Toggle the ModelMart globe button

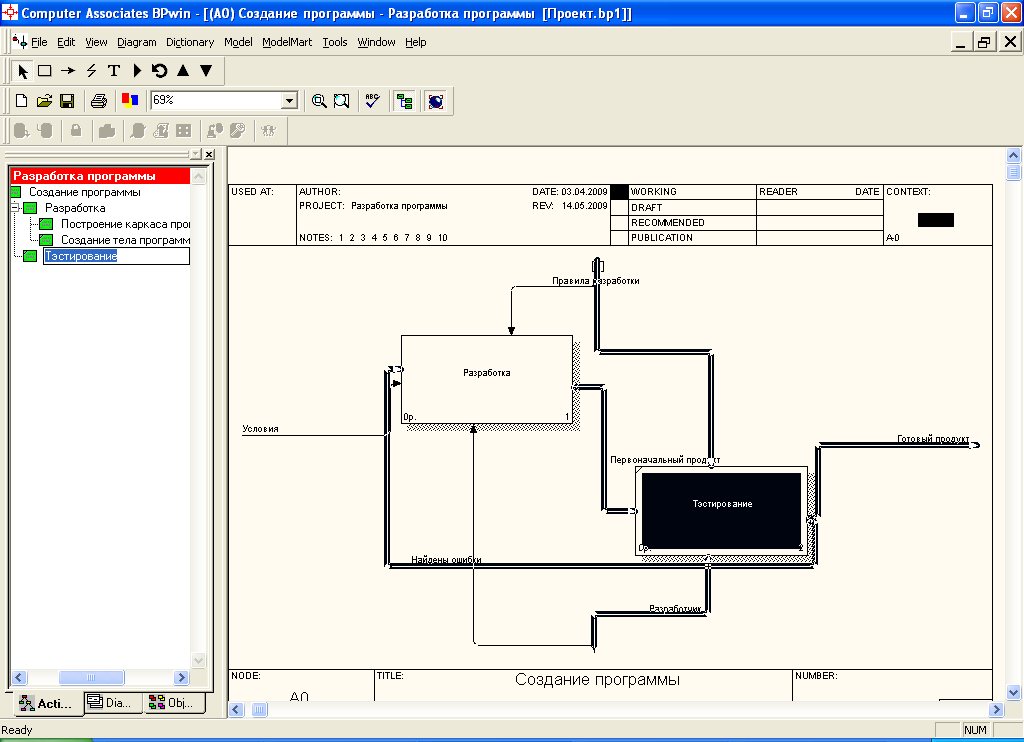tap(435, 101)
